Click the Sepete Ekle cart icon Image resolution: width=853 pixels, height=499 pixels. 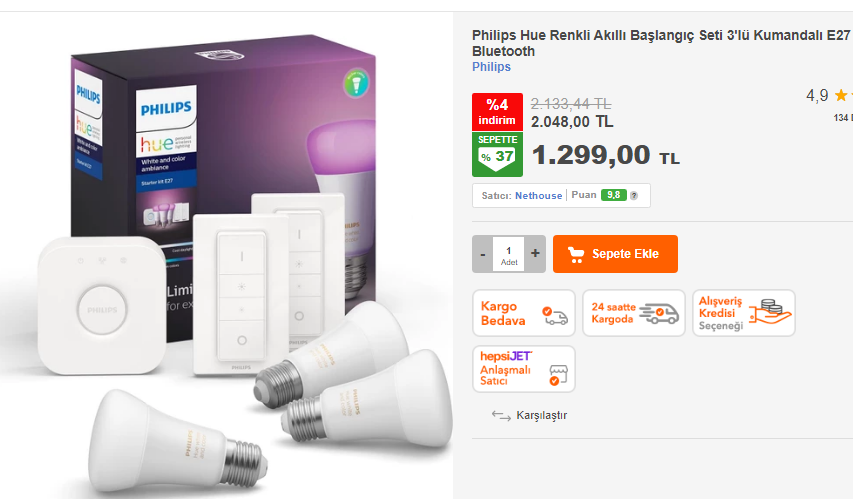(x=576, y=255)
